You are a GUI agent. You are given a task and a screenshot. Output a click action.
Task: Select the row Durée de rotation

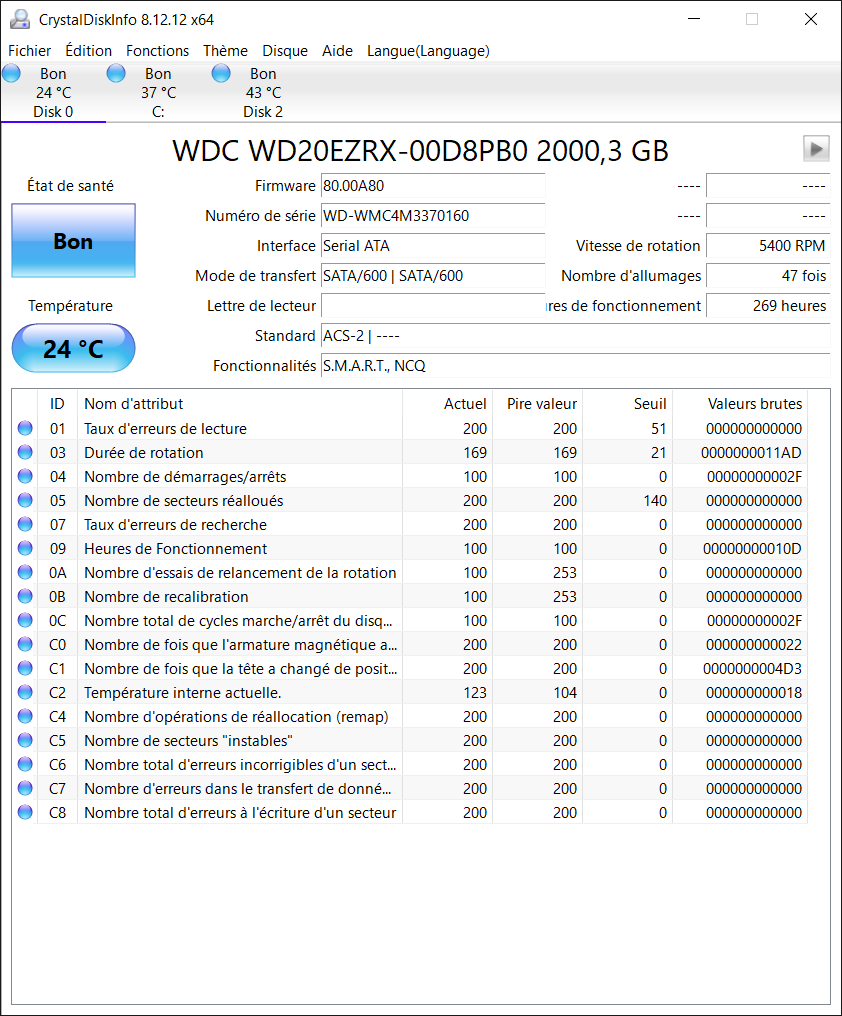pos(410,452)
